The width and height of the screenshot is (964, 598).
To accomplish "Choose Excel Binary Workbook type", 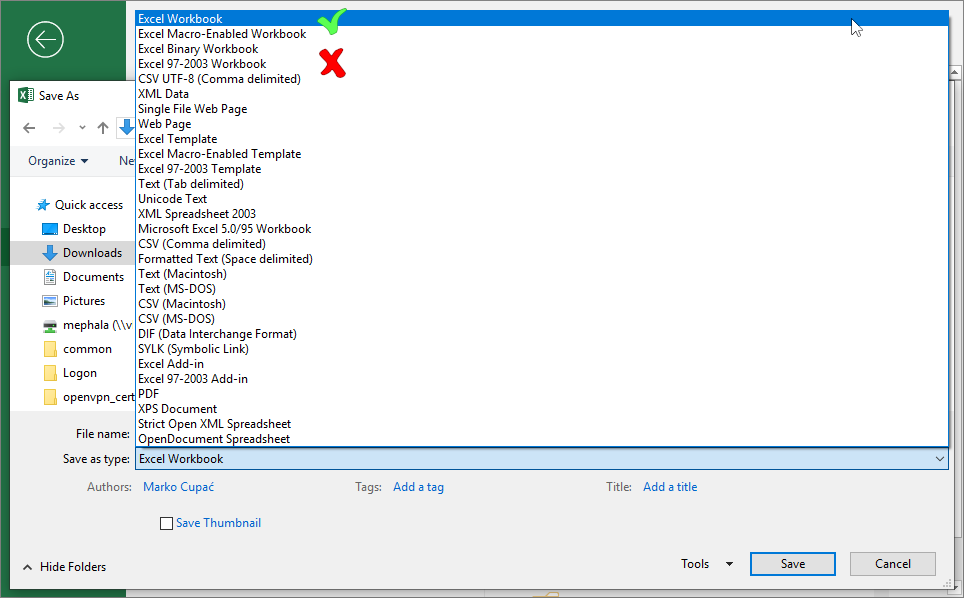I will coord(542,49).
